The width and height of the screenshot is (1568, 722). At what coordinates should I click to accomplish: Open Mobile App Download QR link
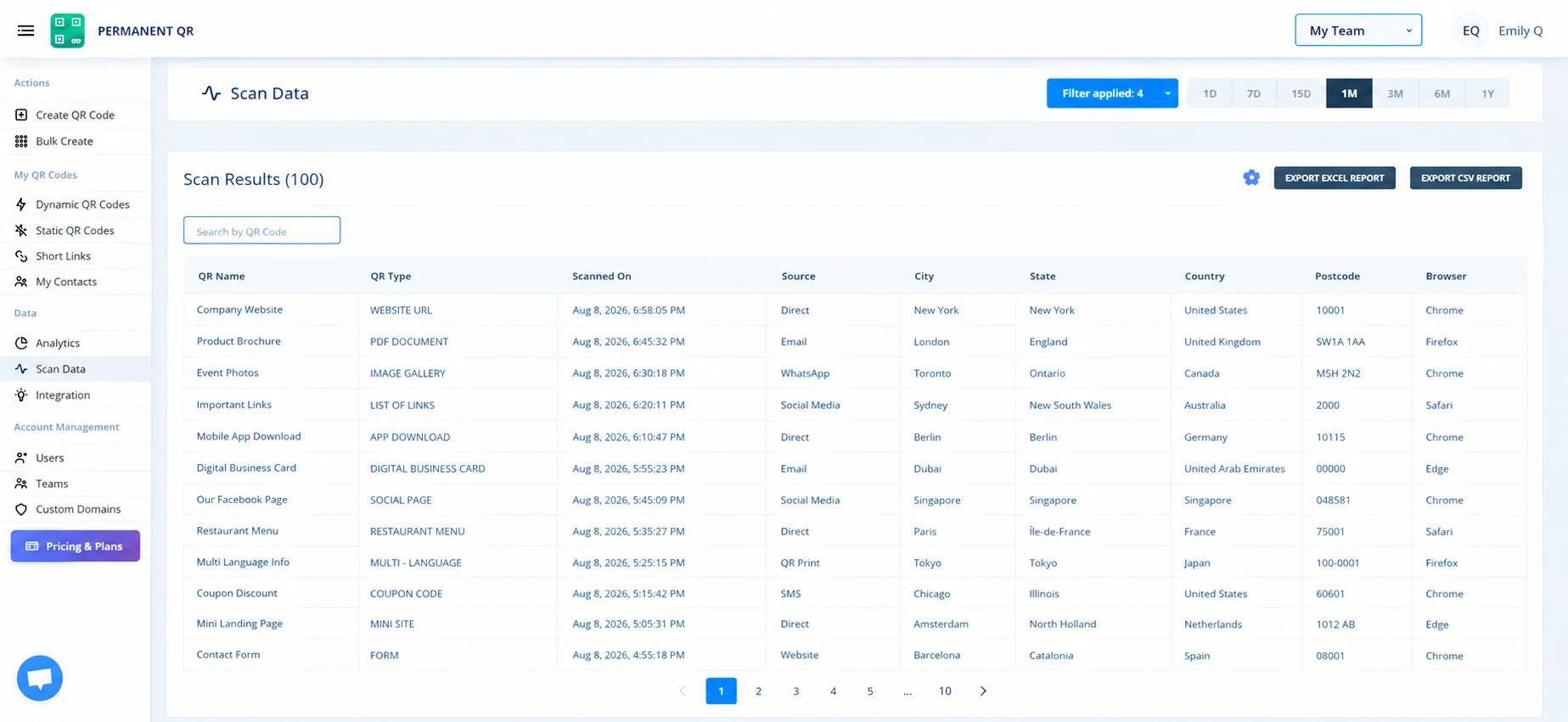tap(249, 436)
